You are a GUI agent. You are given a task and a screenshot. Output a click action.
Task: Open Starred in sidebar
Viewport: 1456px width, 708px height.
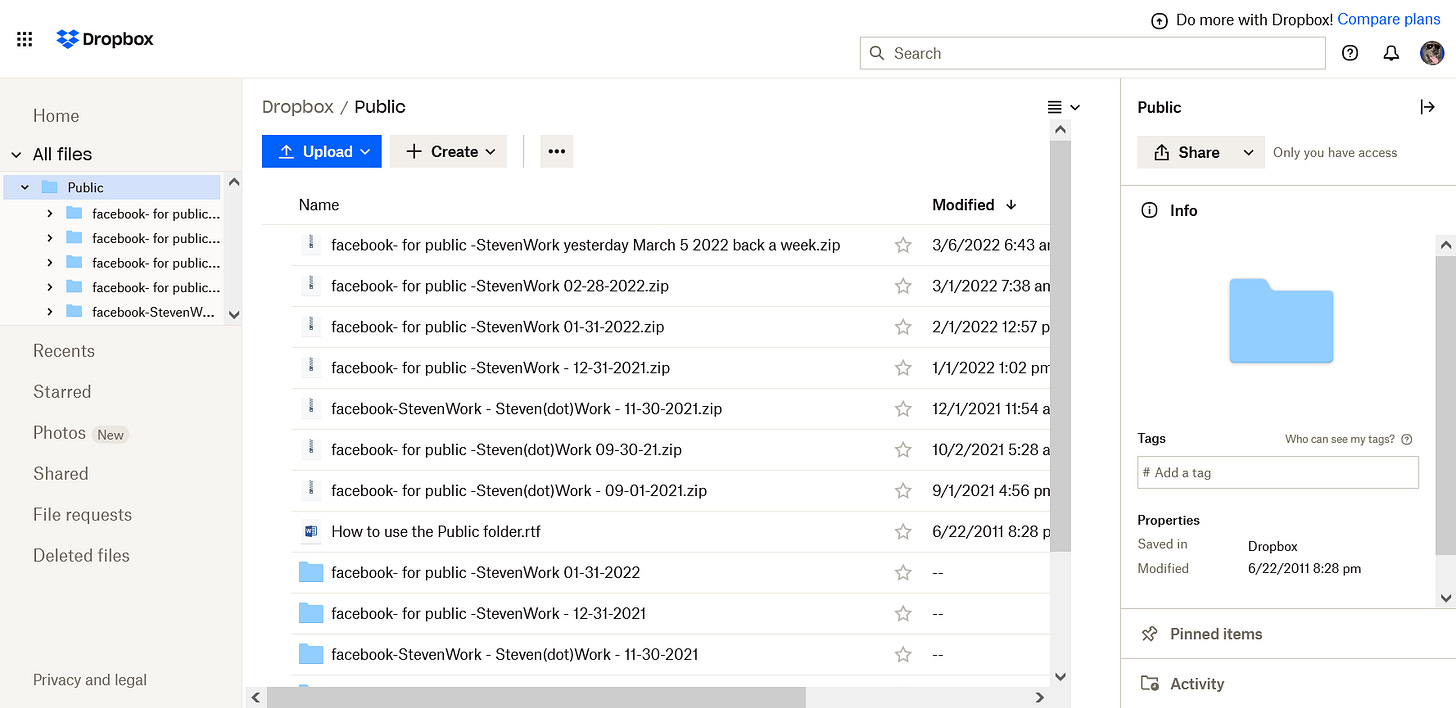62,392
